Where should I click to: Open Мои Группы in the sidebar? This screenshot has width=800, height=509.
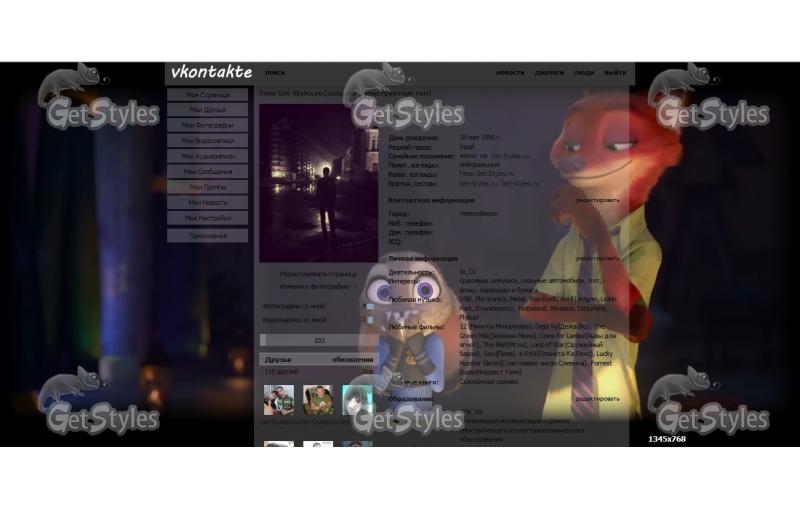tap(208, 187)
